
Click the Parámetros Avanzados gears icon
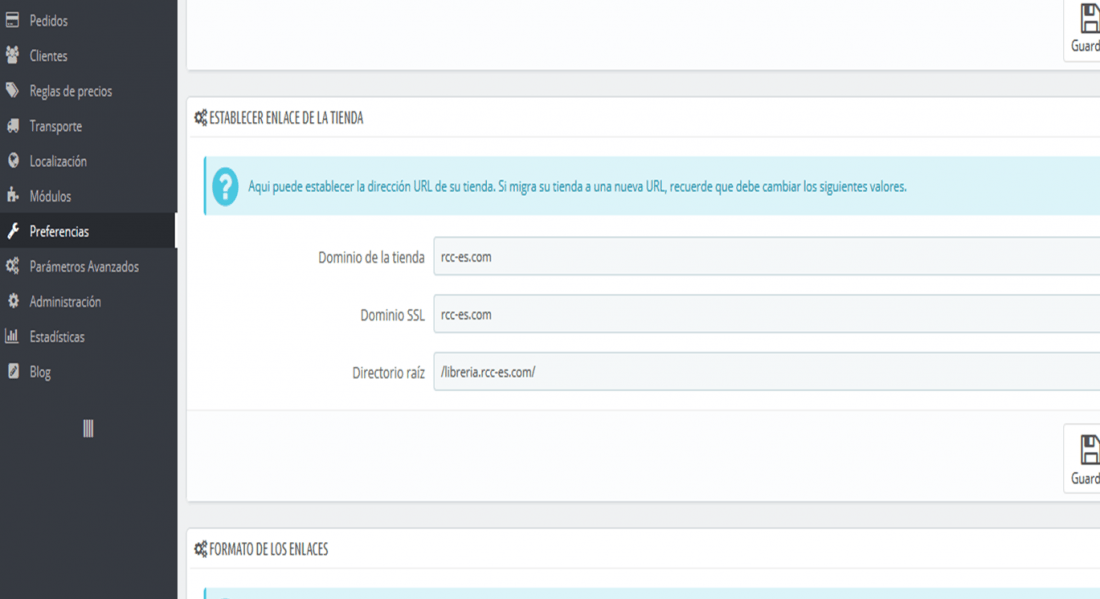(13, 266)
